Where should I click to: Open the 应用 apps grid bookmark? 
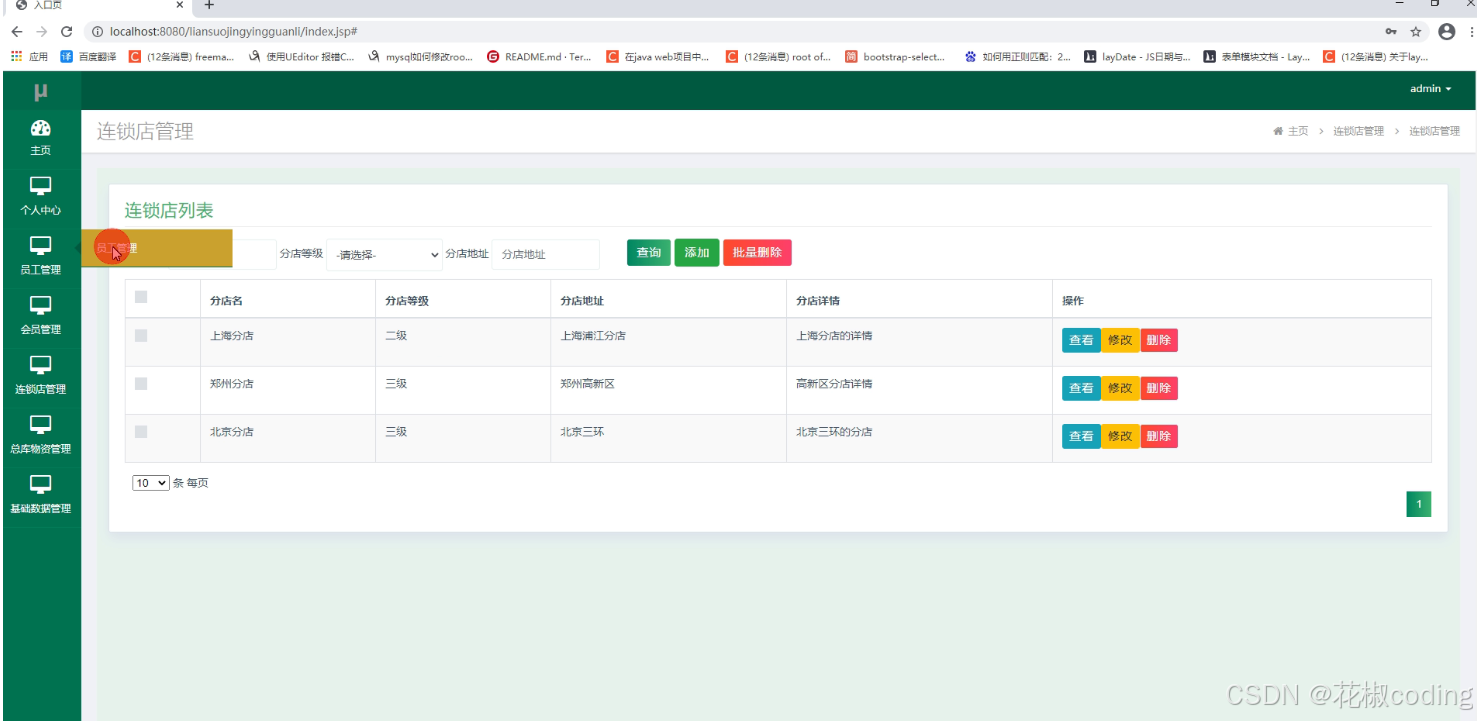[x=29, y=57]
